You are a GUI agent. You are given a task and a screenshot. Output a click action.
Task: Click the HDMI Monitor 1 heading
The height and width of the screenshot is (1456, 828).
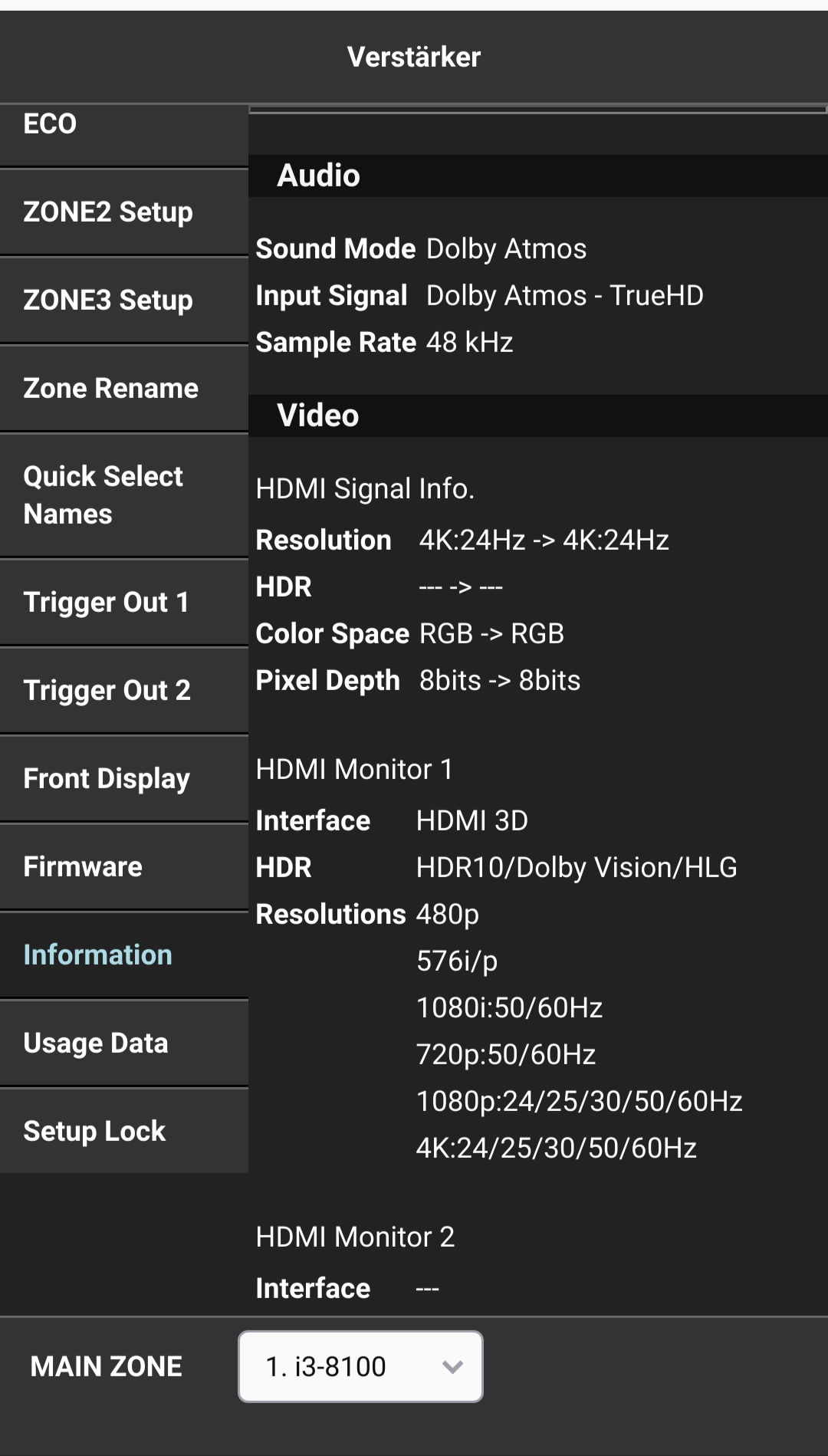tap(354, 769)
